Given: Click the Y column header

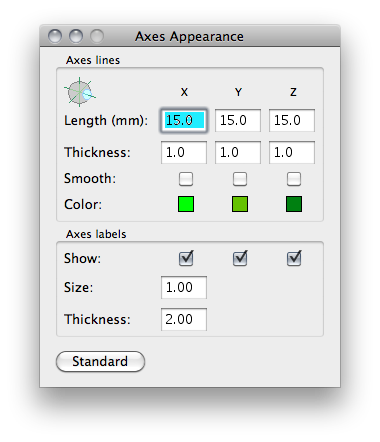Looking at the screenshot, I should tap(238, 92).
